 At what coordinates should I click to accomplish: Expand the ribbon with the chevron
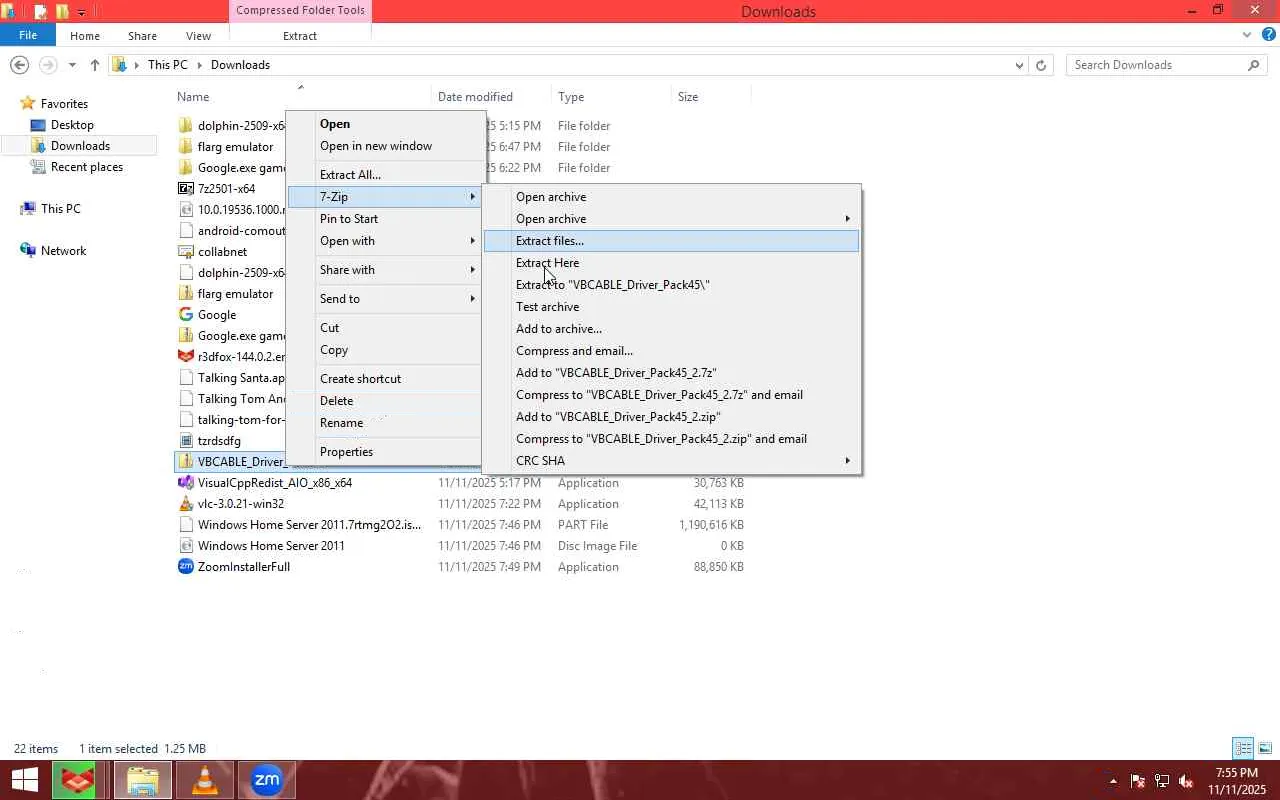[1246, 35]
